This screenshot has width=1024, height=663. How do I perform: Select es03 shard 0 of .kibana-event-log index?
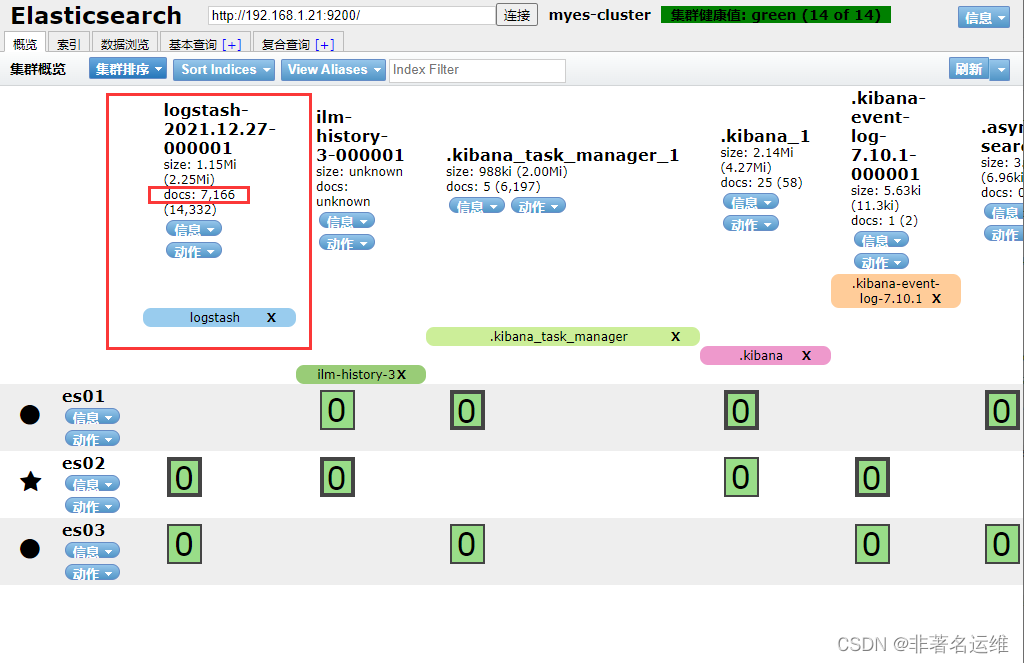coord(872,544)
